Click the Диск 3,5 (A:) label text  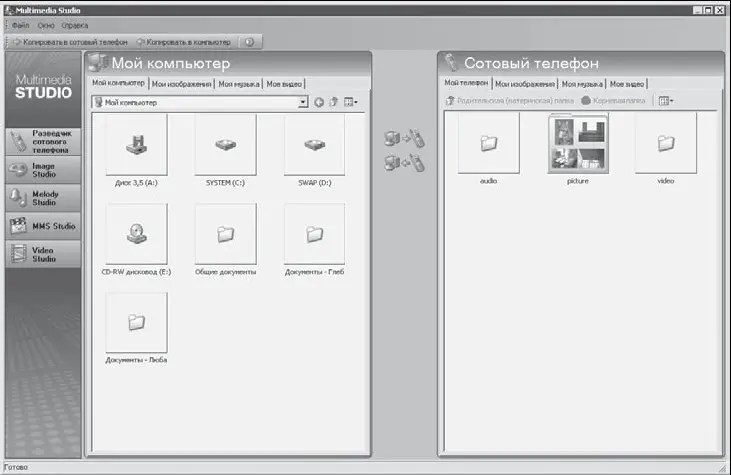137,183
